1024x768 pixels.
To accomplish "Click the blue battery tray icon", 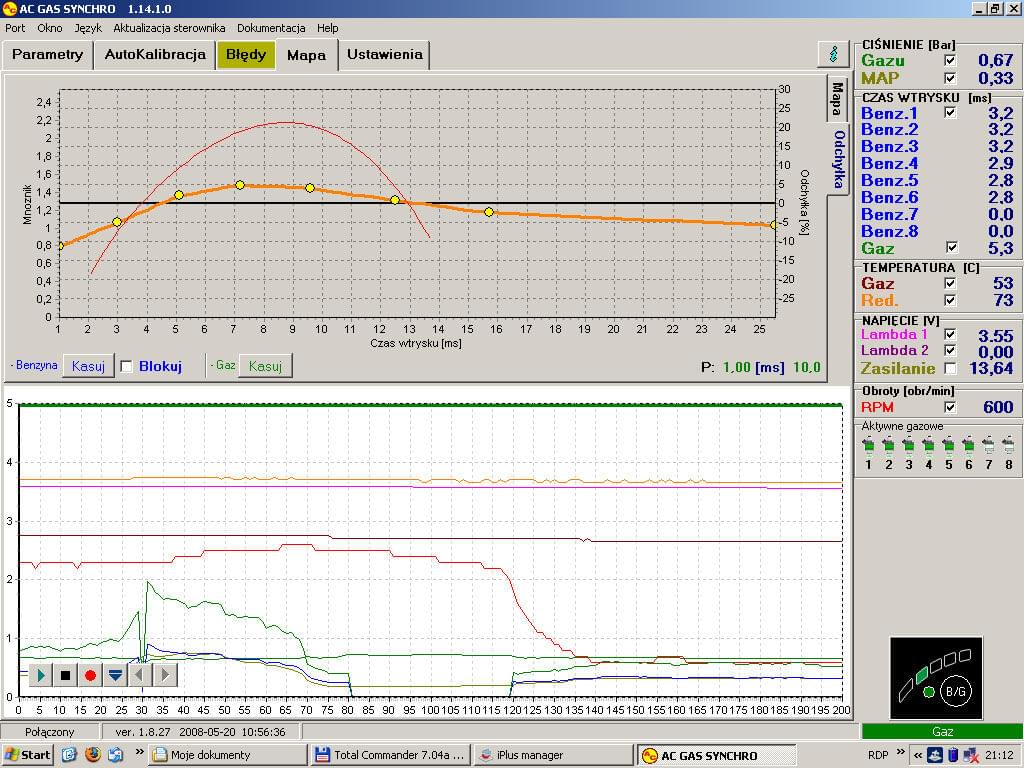I will tap(953, 756).
